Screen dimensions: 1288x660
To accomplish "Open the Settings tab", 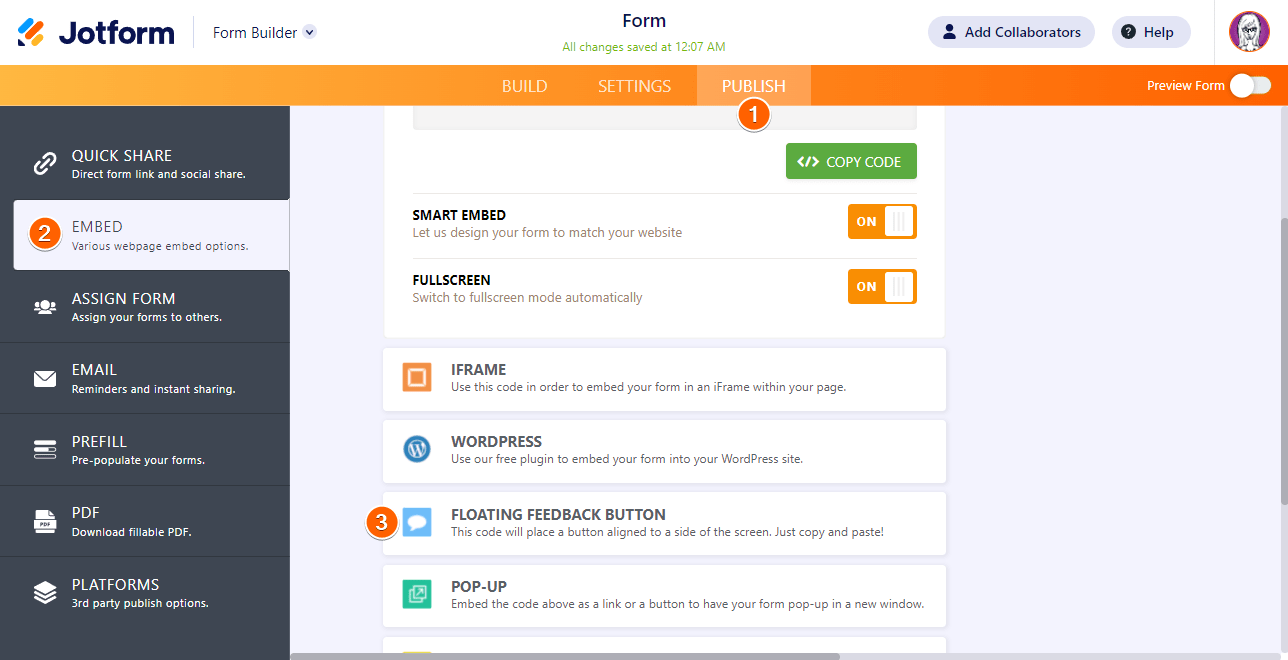I will 634,86.
